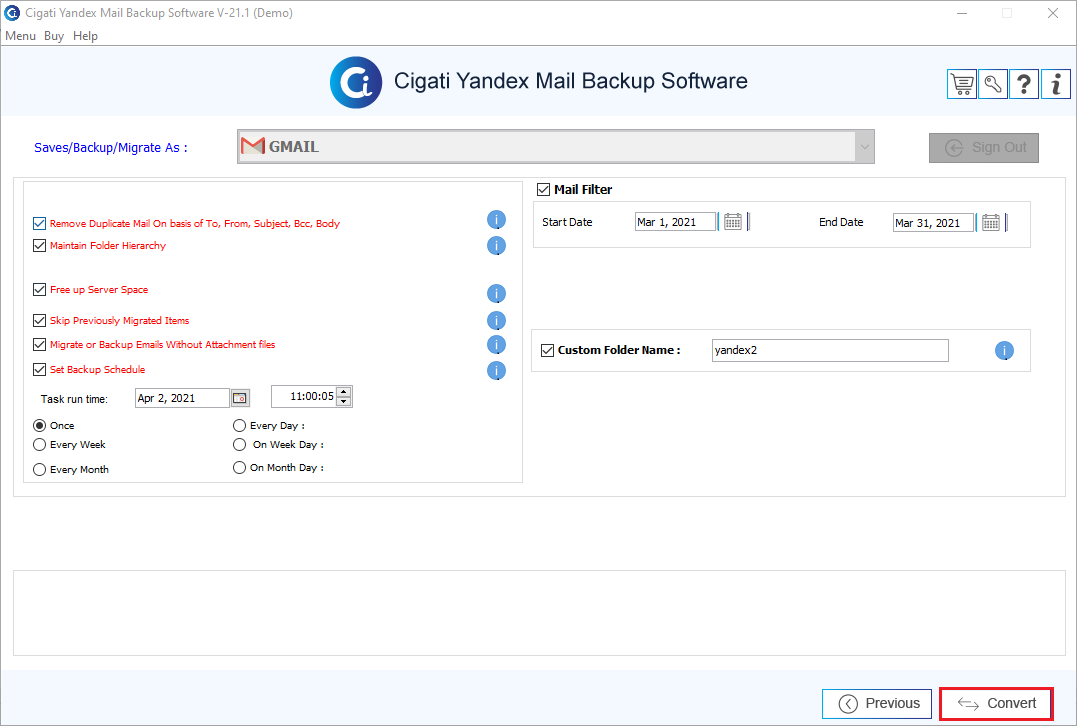Screen dimensions: 1077x726
Task: Go back with the Previous button
Action: click(x=877, y=703)
